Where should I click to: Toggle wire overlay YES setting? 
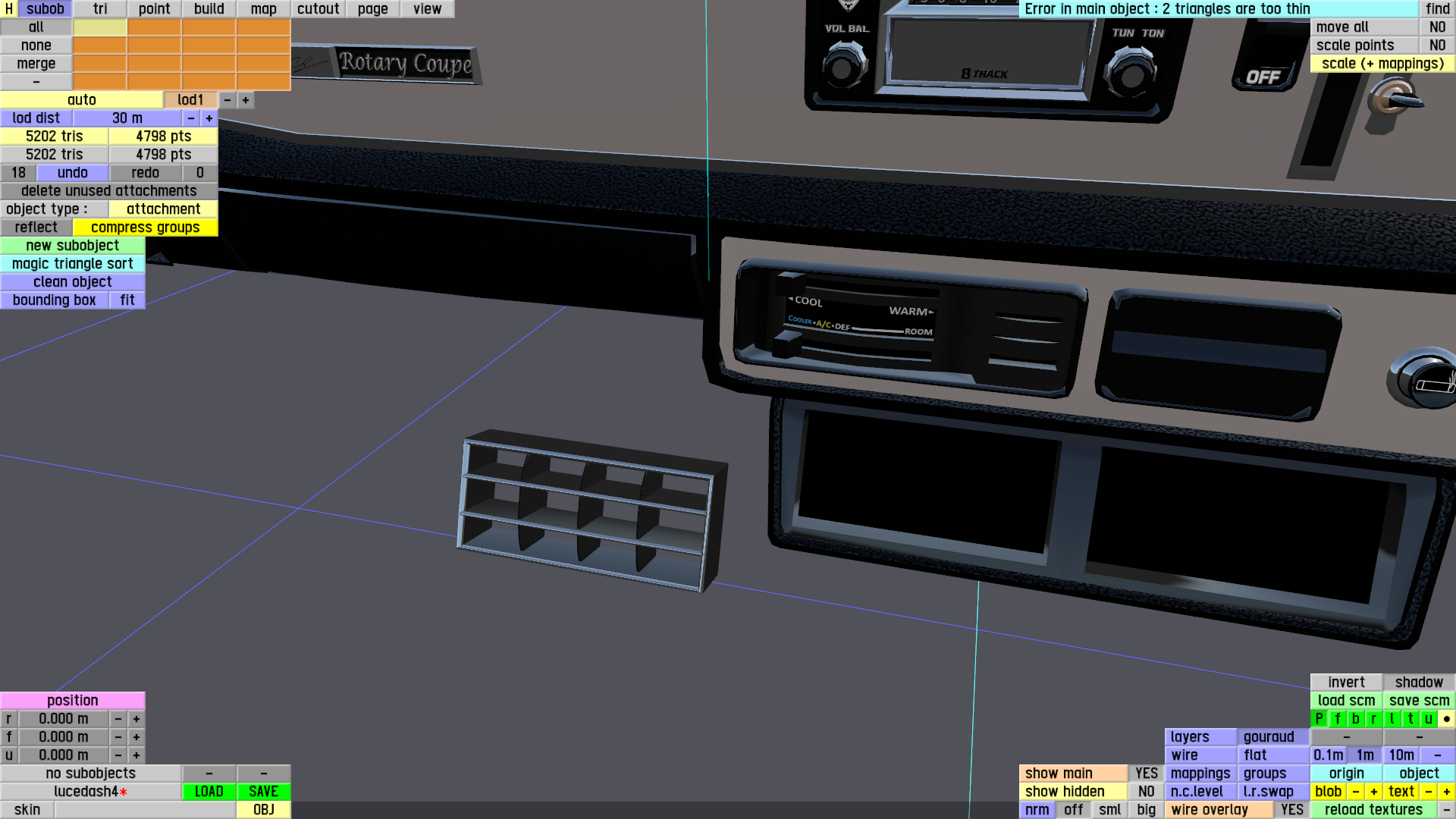coord(1291,810)
